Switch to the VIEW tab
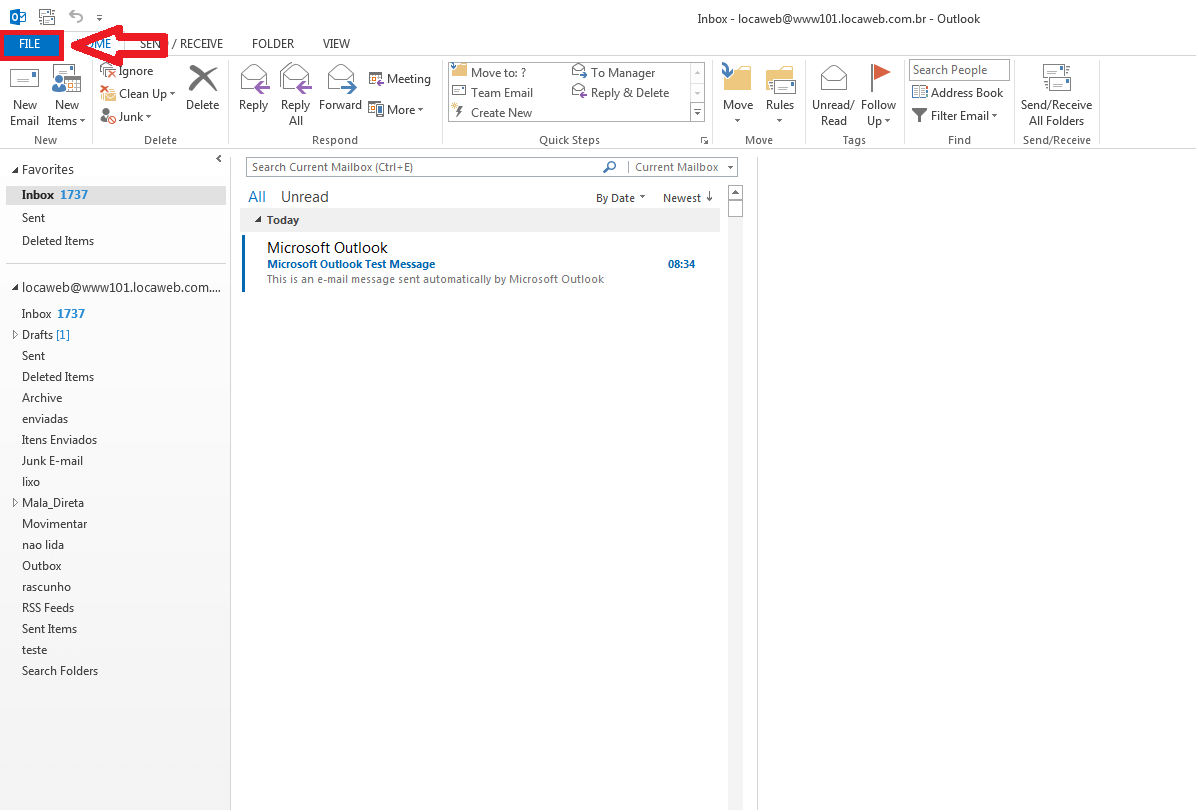Image resolution: width=1198 pixels, height=812 pixels. (336, 44)
